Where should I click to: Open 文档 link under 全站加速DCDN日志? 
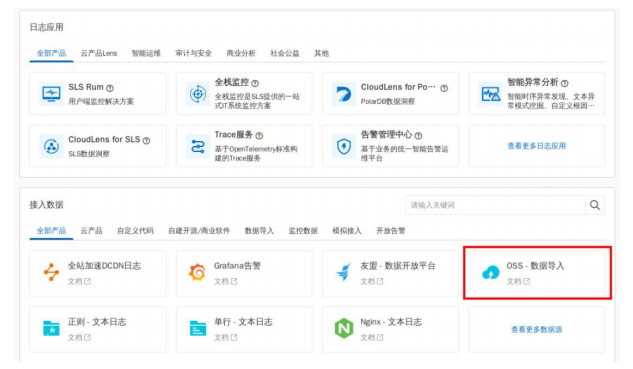point(79,281)
